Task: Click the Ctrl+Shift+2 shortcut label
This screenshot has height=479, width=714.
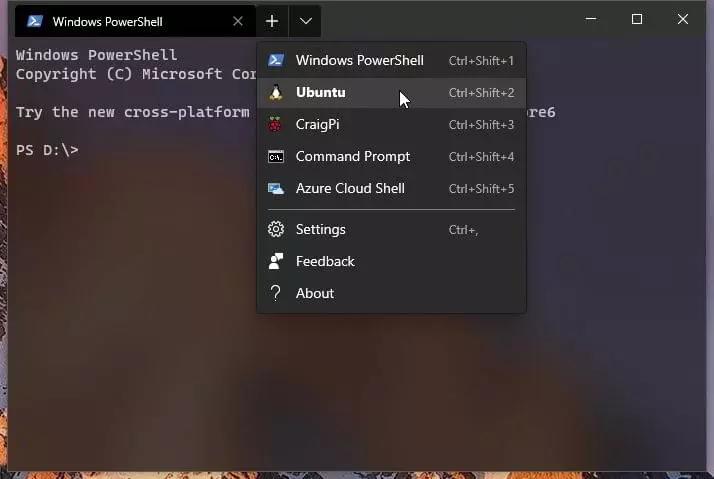Action: pos(481,93)
